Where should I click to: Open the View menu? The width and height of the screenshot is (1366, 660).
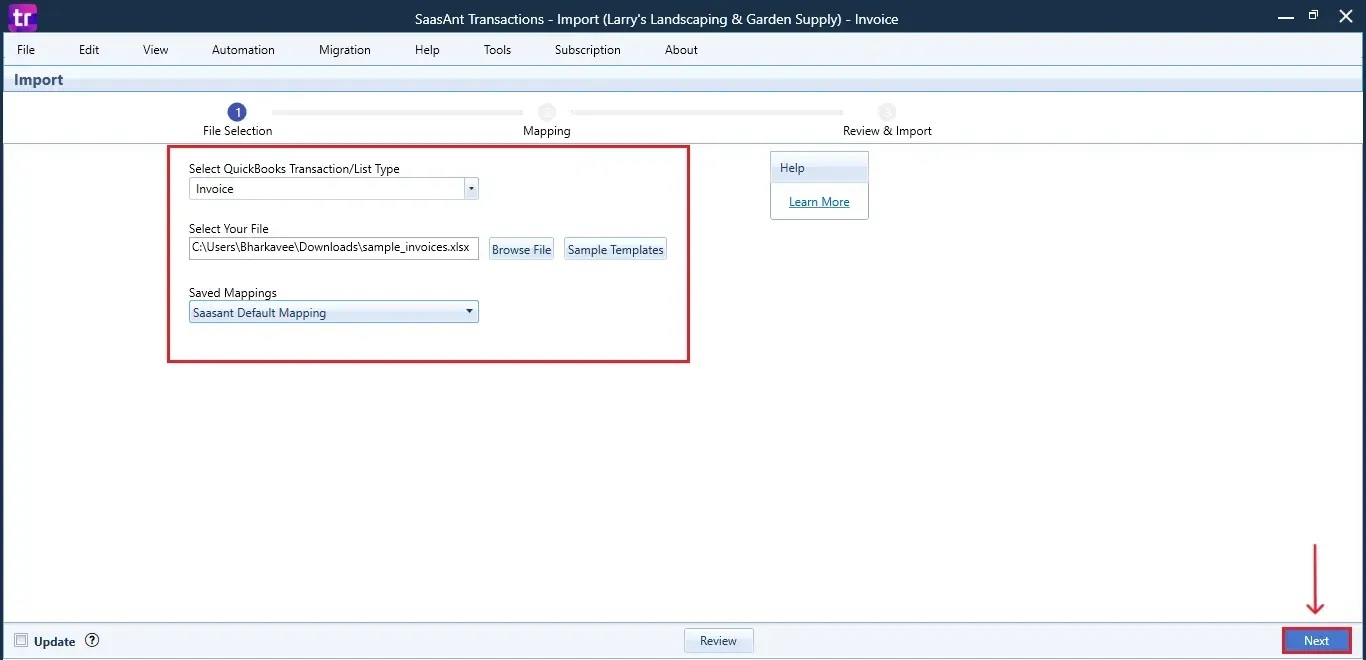coord(156,50)
